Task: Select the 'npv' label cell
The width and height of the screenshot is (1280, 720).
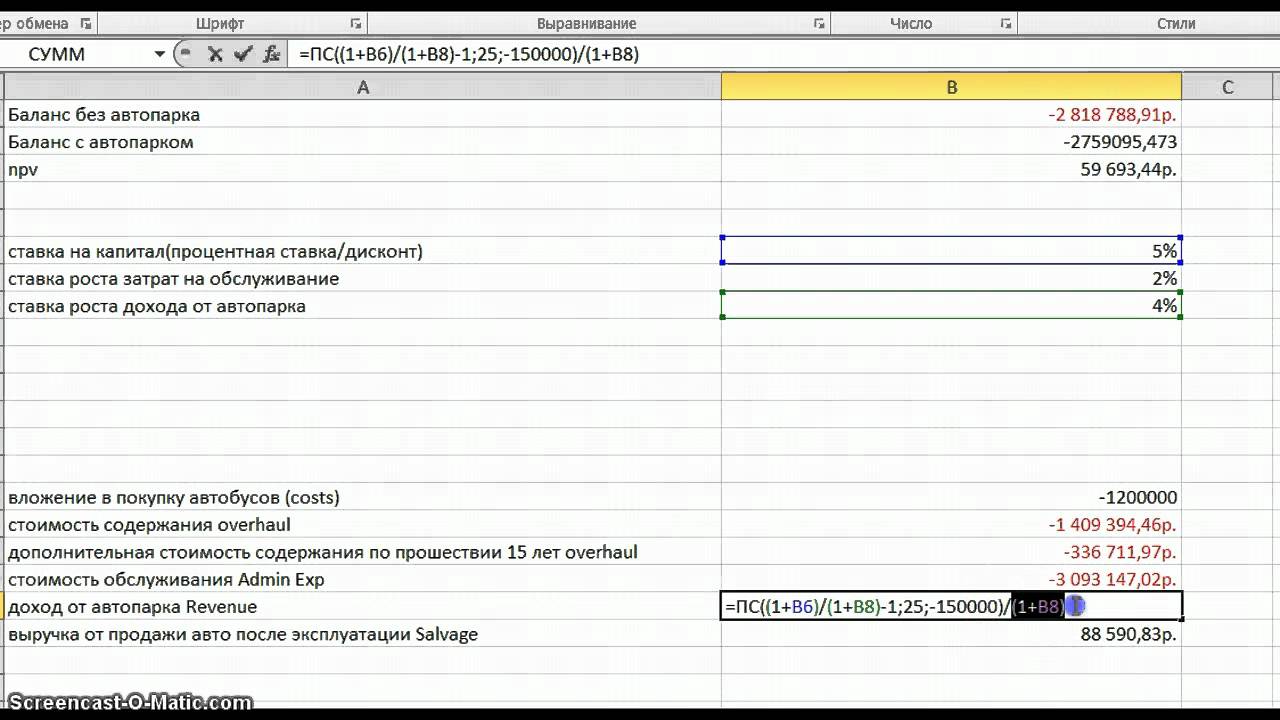Action: click(x=362, y=169)
